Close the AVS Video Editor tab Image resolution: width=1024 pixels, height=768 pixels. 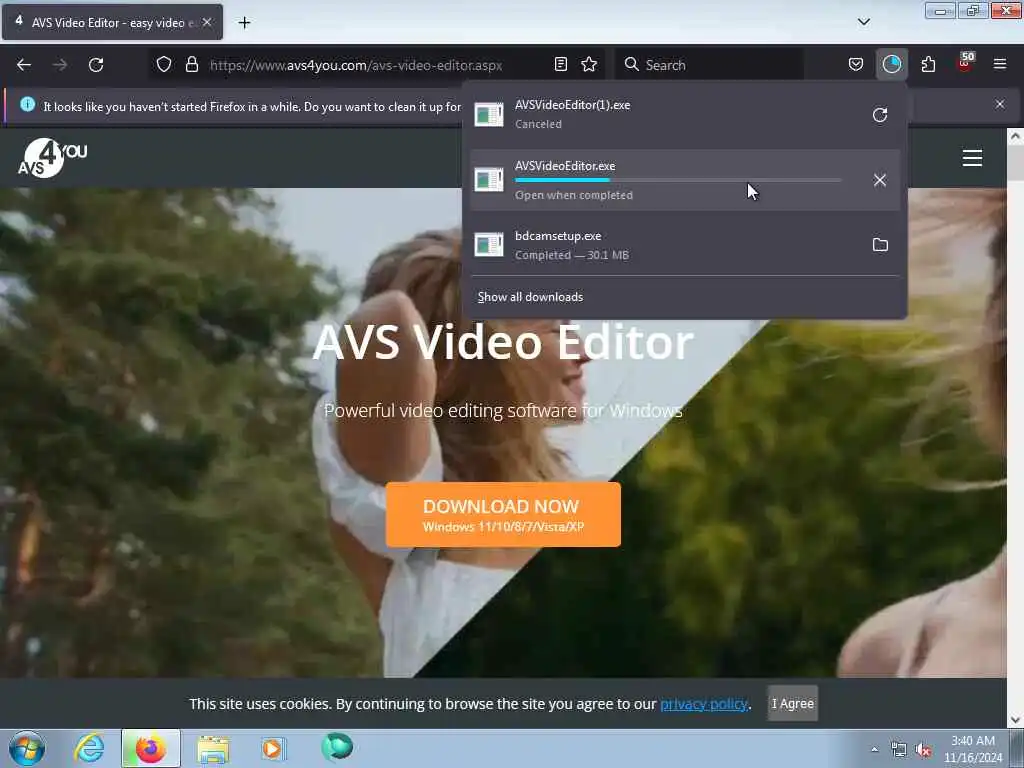(206, 22)
